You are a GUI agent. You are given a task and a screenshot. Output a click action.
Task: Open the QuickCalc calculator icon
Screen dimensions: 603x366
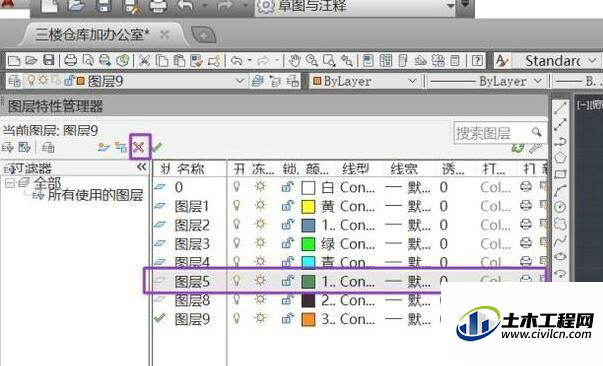(x=455, y=60)
